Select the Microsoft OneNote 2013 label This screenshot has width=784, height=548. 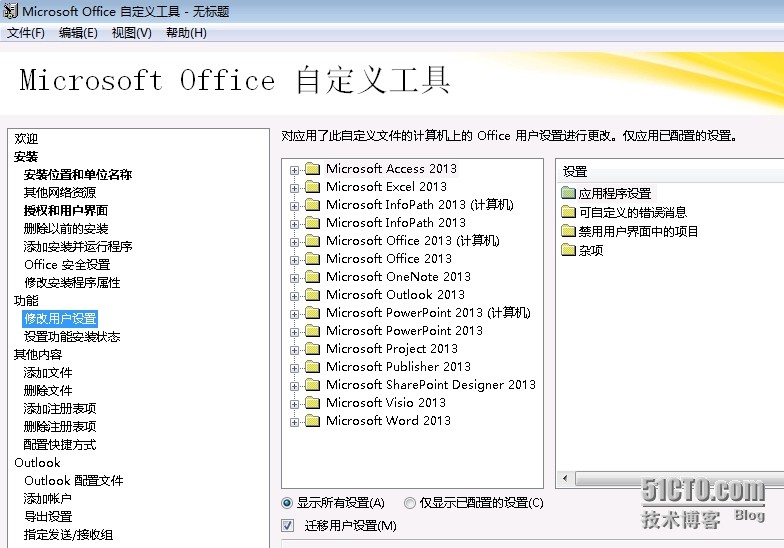click(x=398, y=277)
